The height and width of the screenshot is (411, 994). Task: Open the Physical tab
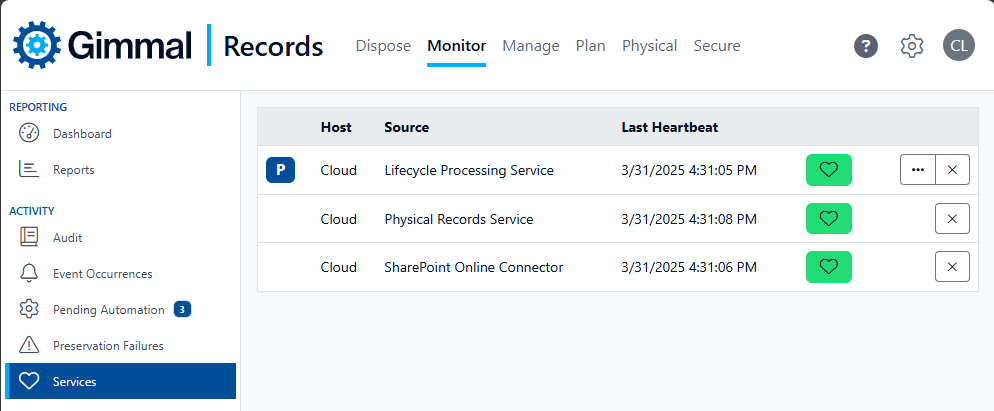pyautogui.click(x=649, y=46)
